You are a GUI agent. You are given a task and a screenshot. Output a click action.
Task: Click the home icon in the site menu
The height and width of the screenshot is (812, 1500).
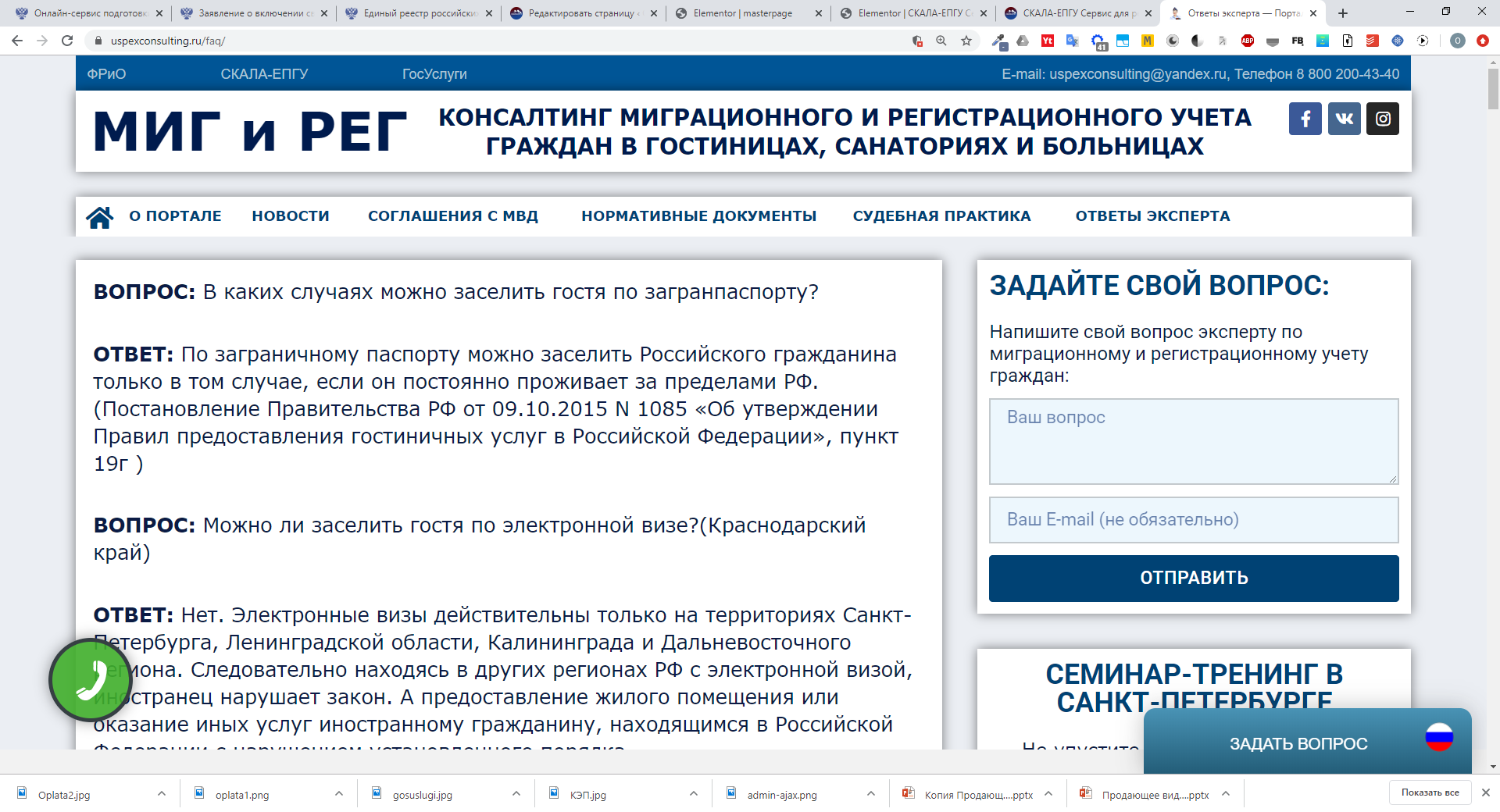coord(100,216)
